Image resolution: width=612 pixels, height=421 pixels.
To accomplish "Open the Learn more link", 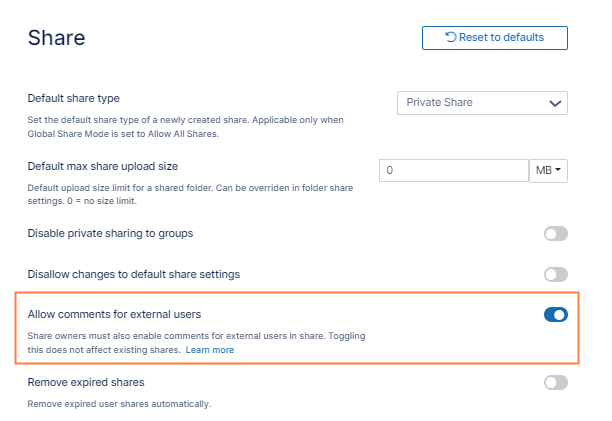I will 210,350.
